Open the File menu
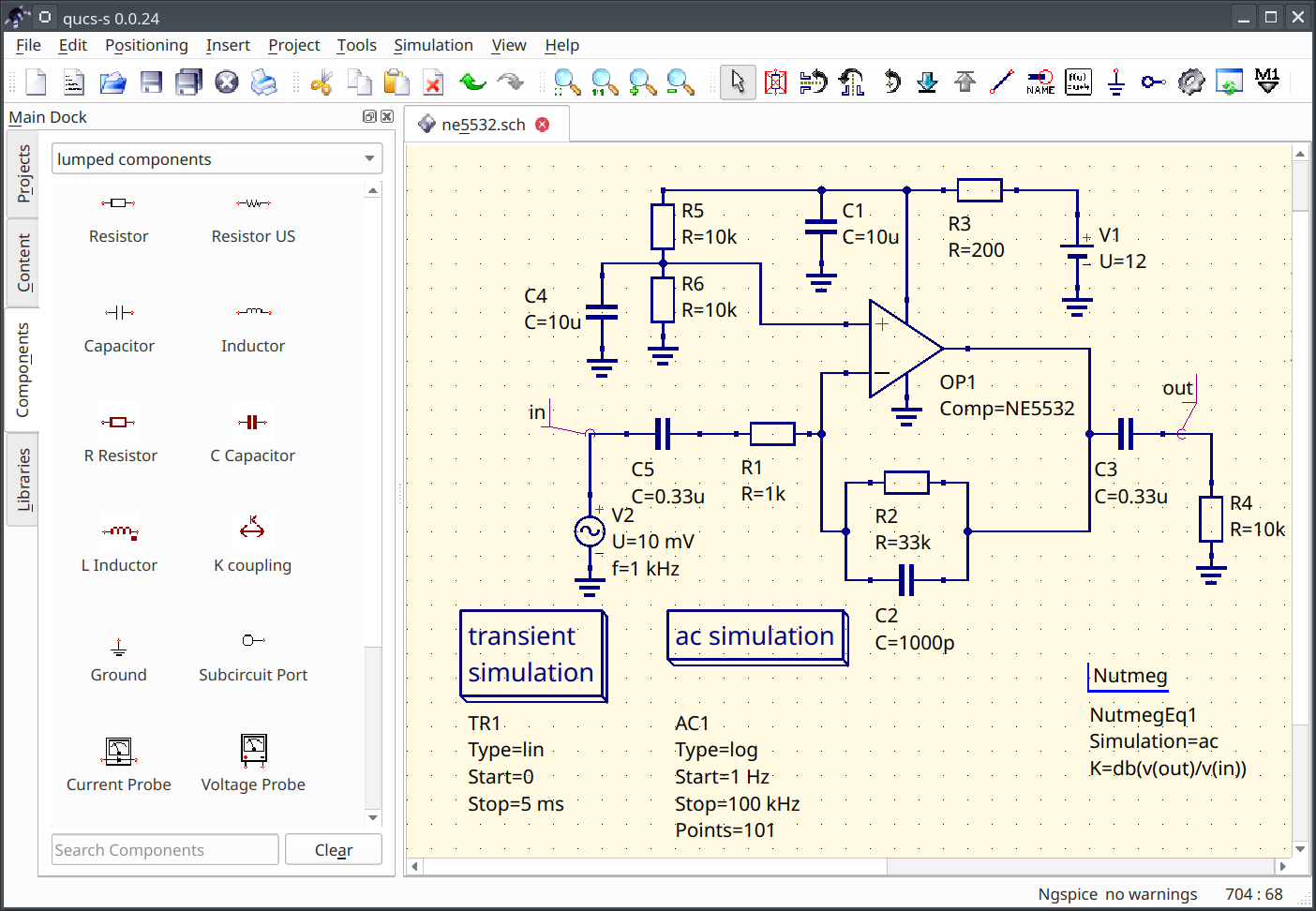Screen dimensions: 1316x911 [x=28, y=45]
